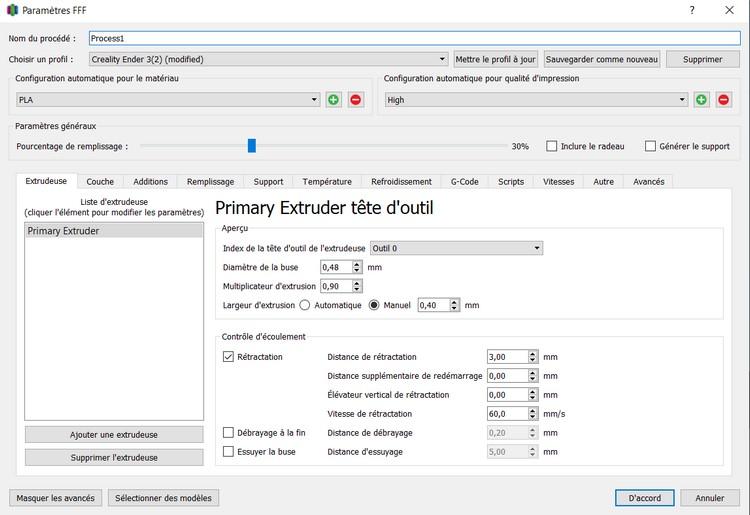The image size is (750, 515).
Task: Click the help question mark icon
Action: point(692,10)
